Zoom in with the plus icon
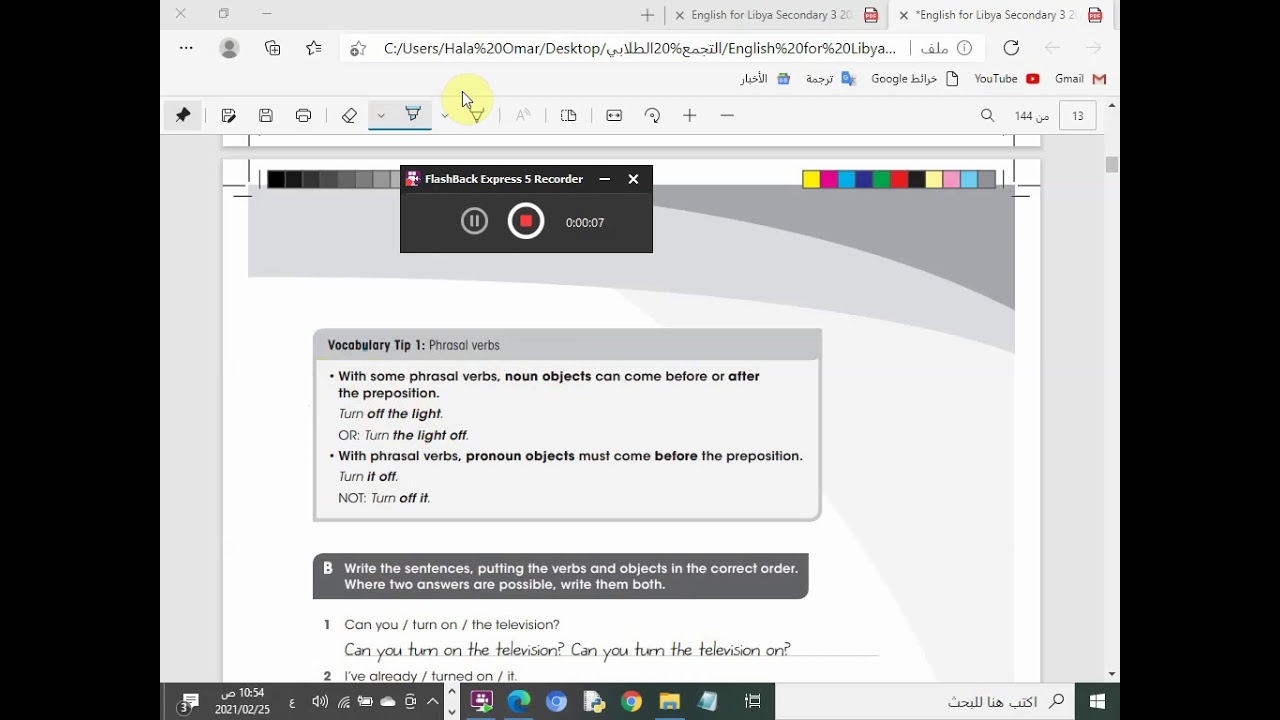This screenshot has width=1280, height=720. click(x=689, y=116)
